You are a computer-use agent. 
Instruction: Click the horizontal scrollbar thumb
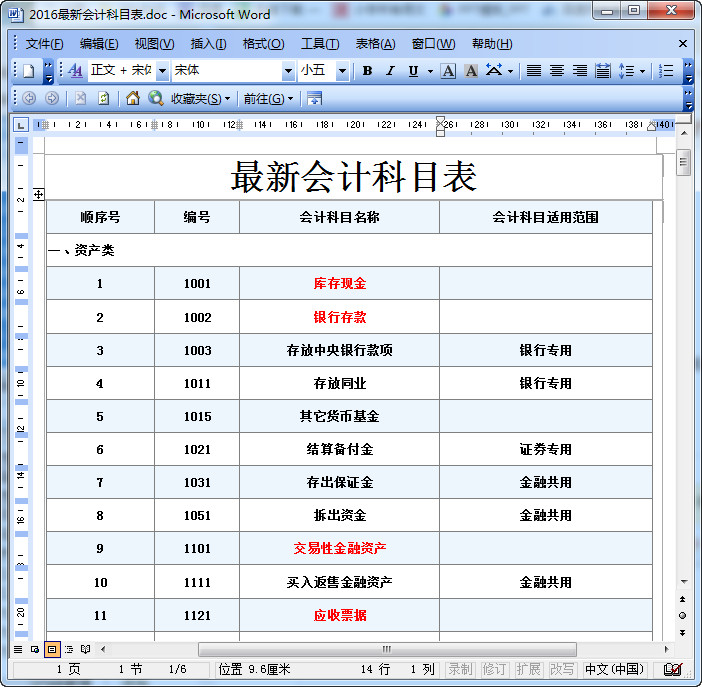(x=387, y=649)
